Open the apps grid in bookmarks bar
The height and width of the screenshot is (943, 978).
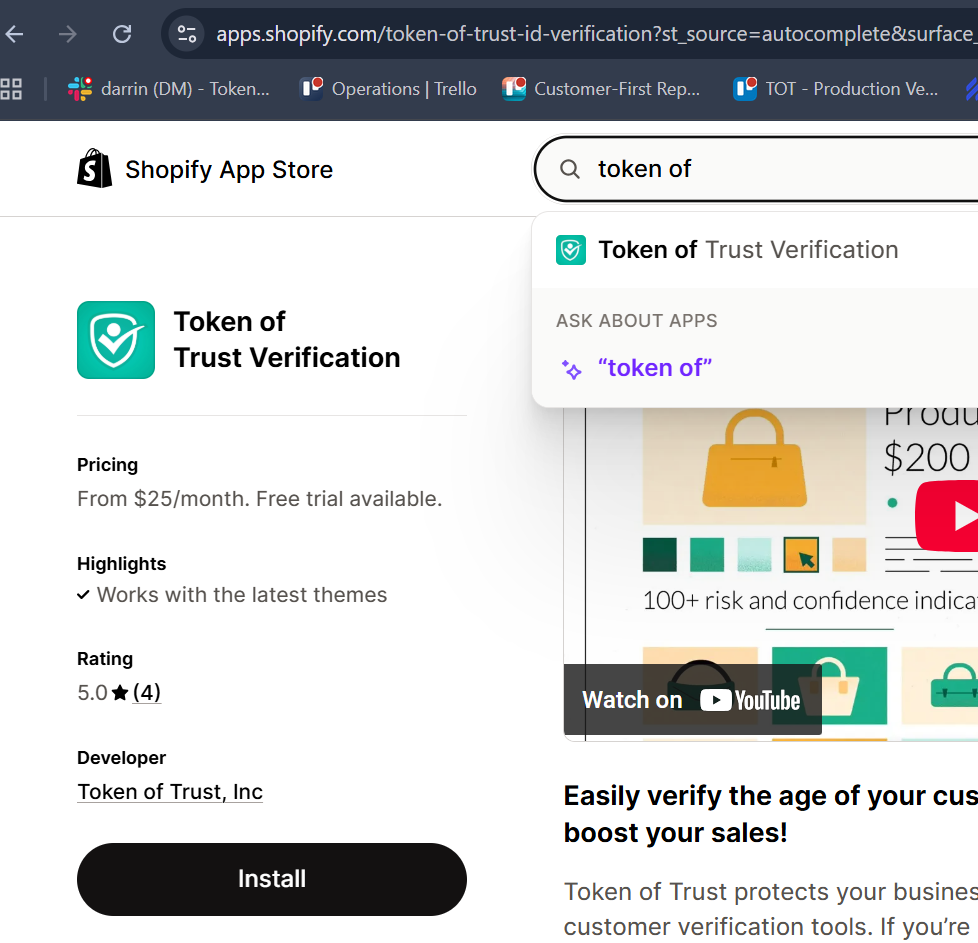click(x=11, y=89)
